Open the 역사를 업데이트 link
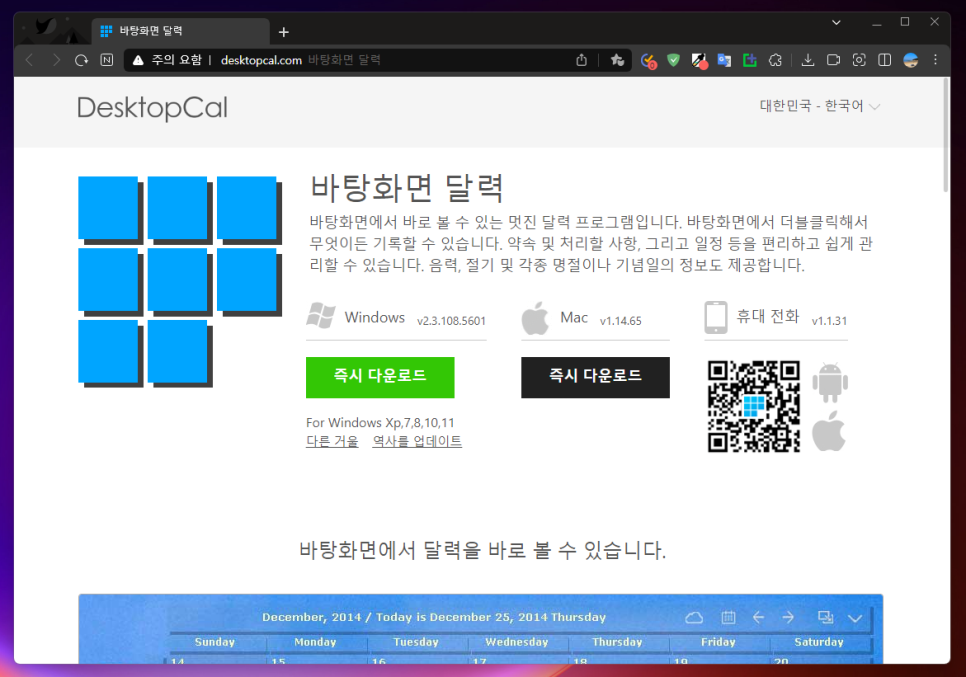This screenshot has width=966, height=677. tap(417, 441)
